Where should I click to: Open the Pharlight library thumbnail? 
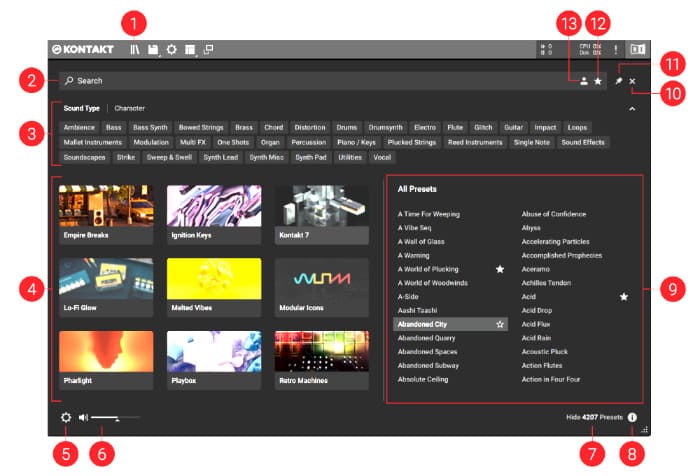(106, 360)
